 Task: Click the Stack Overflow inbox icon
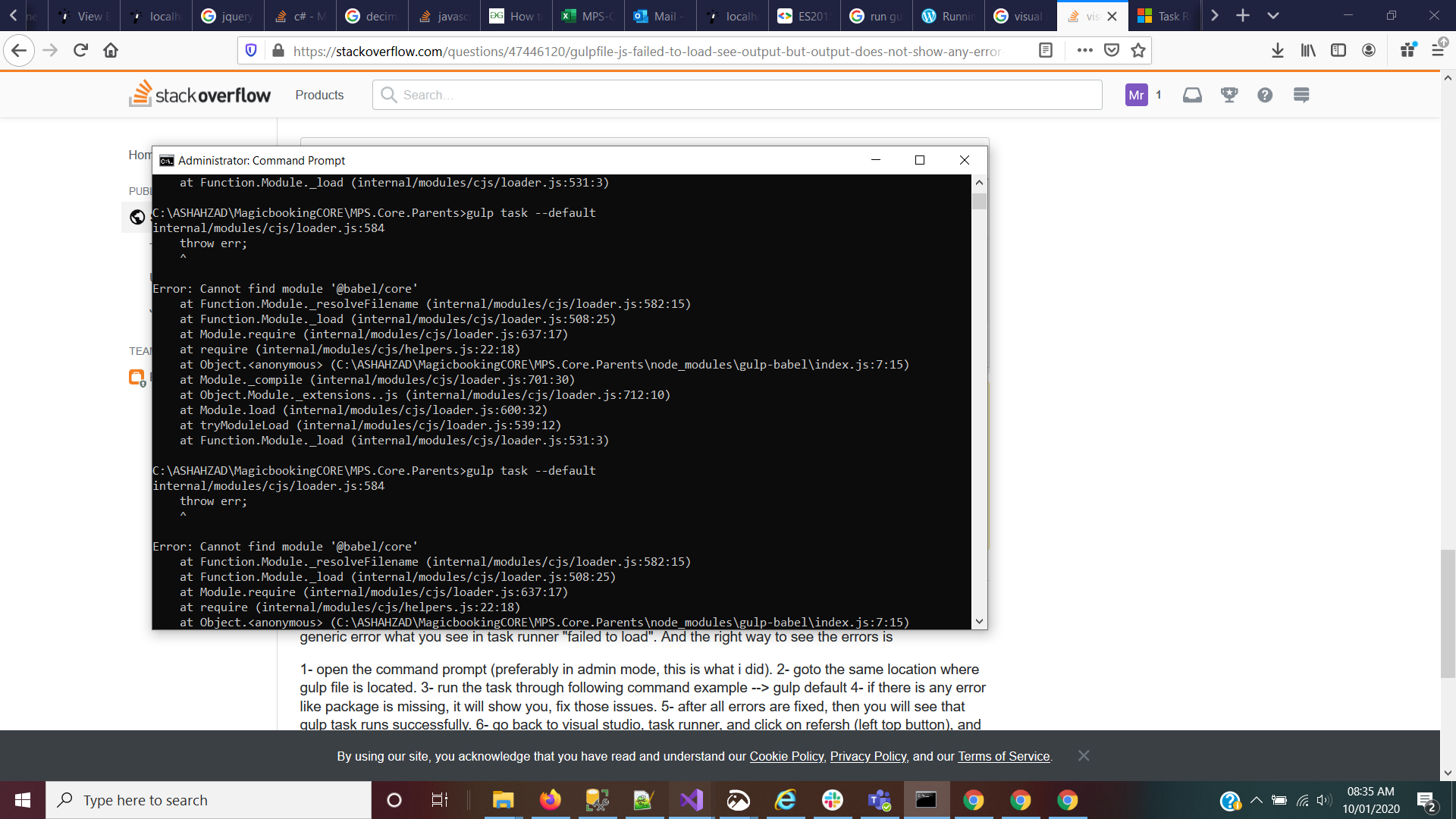[x=1192, y=95]
